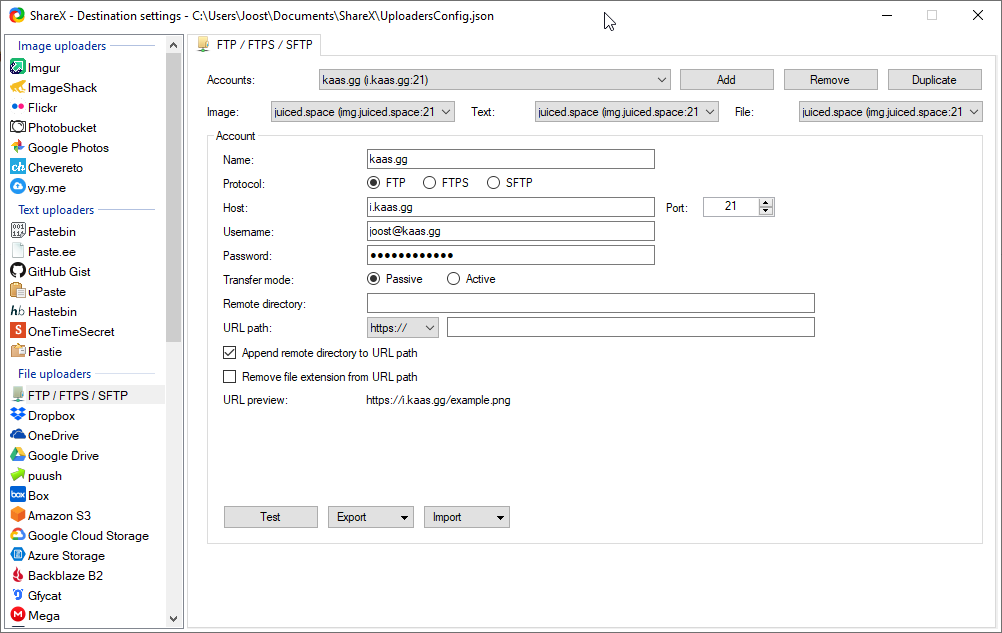Select the Google Drive icon
1002x633 pixels.
click(x=18, y=456)
